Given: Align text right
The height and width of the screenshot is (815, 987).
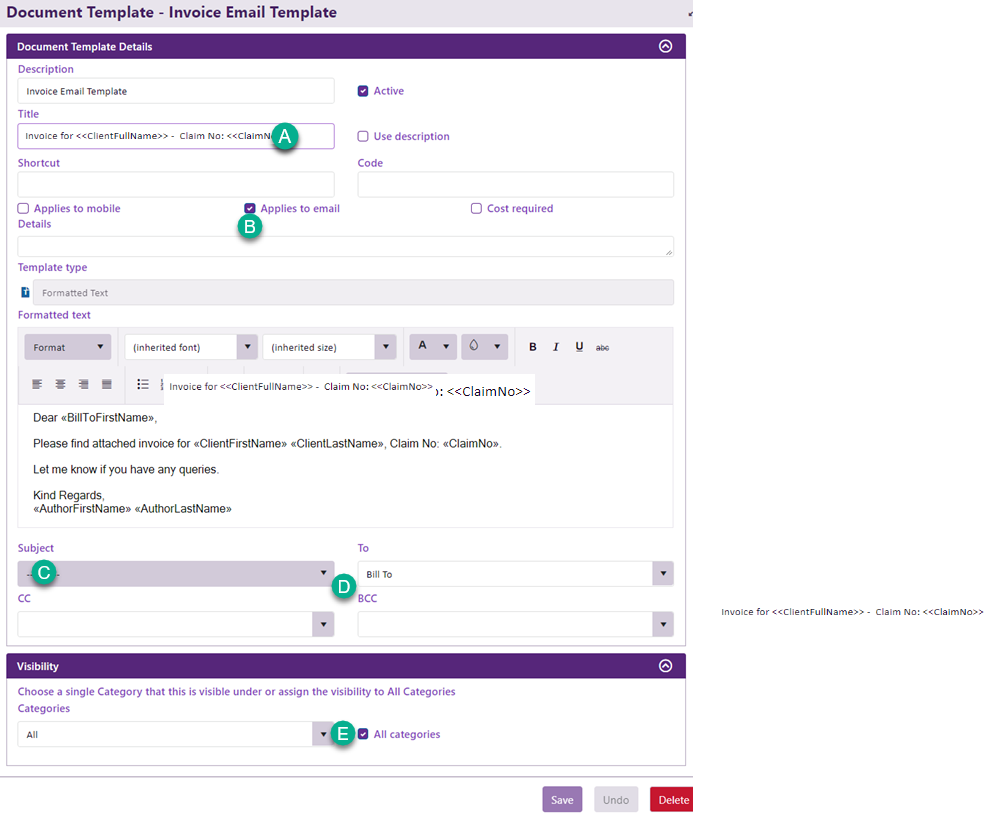Looking at the screenshot, I should (x=83, y=384).
